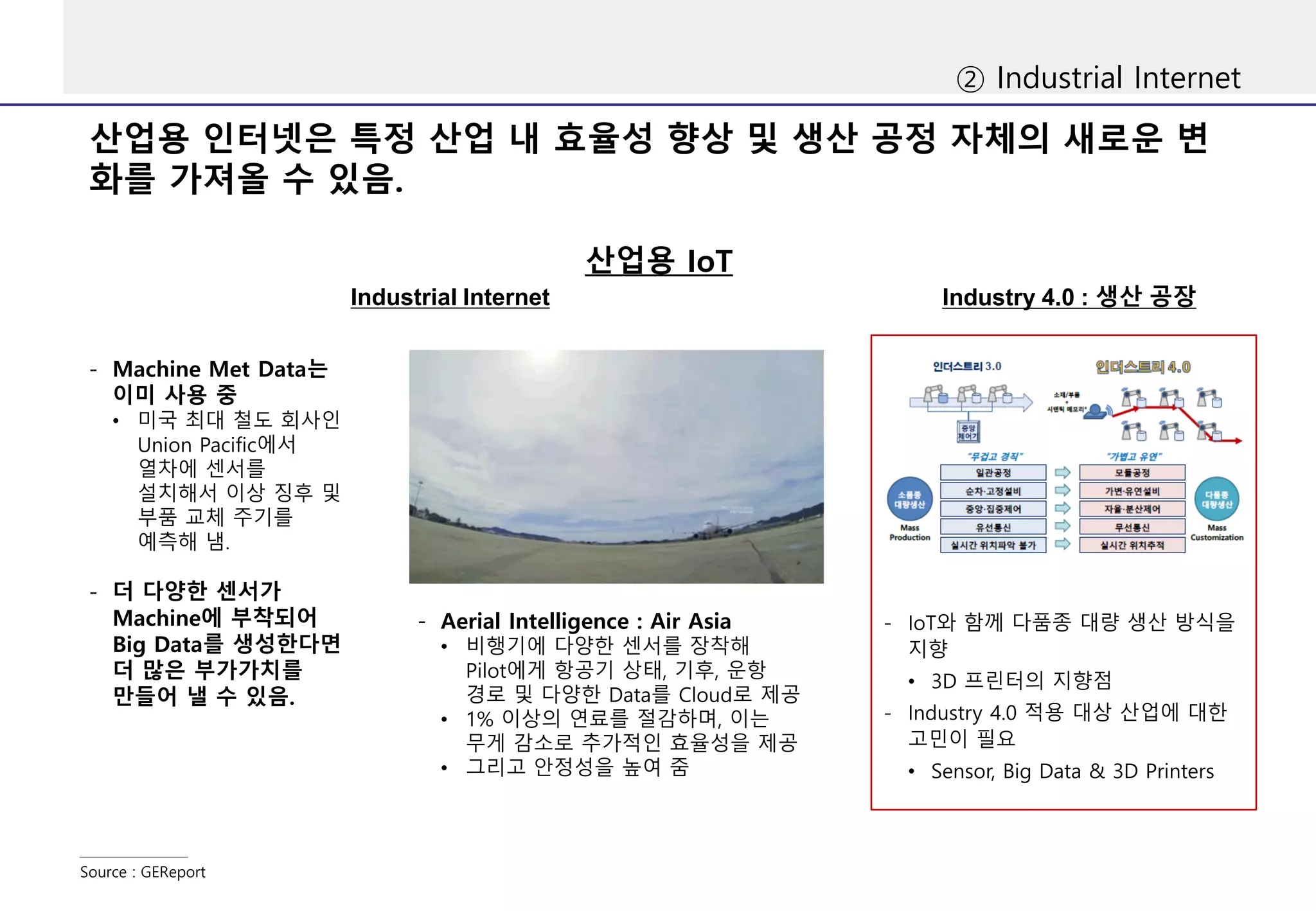Screen dimensions: 1316x911
Task: Click the '중앙·집중제어' diagram box
Action: (993, 509)
